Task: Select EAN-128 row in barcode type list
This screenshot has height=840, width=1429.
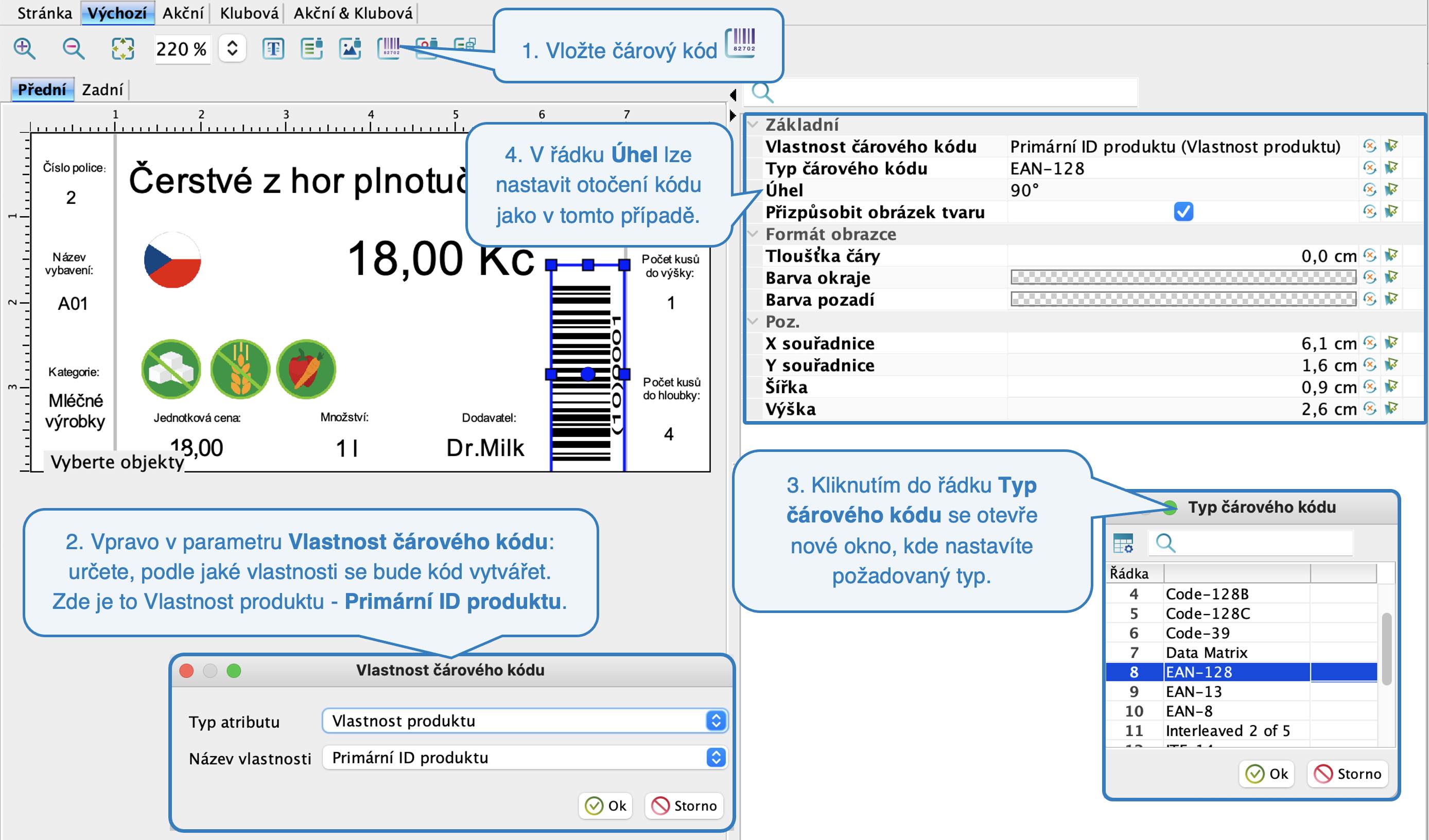Action: tap(1242, 672)
